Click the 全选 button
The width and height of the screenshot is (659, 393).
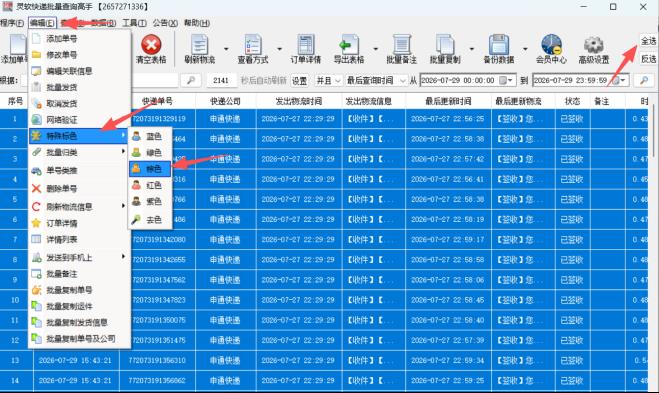point(648,41)
